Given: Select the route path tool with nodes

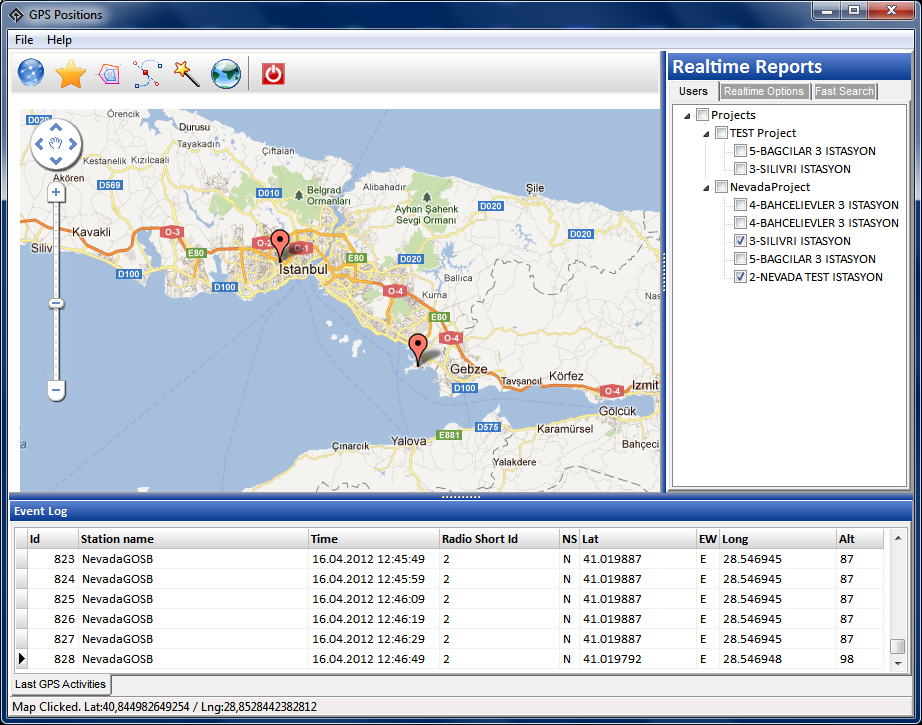Looking at the screenshot, I should pos(147,74).
